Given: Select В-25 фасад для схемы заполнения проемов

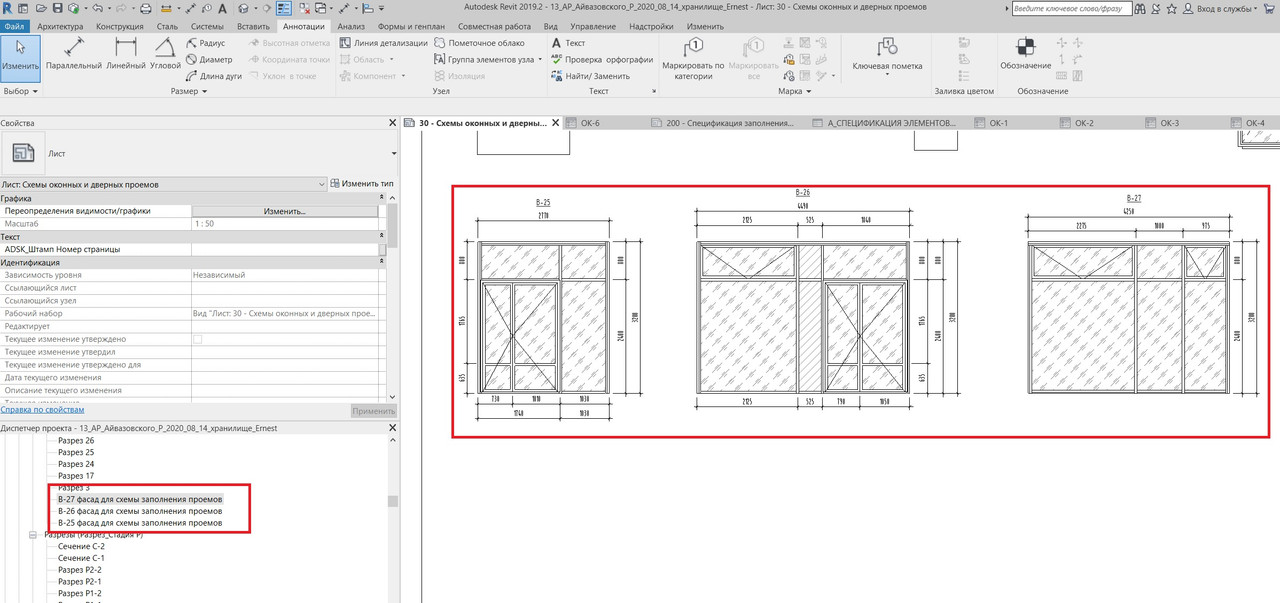Looking at the screenshot, I should click(x=140, y=523).
